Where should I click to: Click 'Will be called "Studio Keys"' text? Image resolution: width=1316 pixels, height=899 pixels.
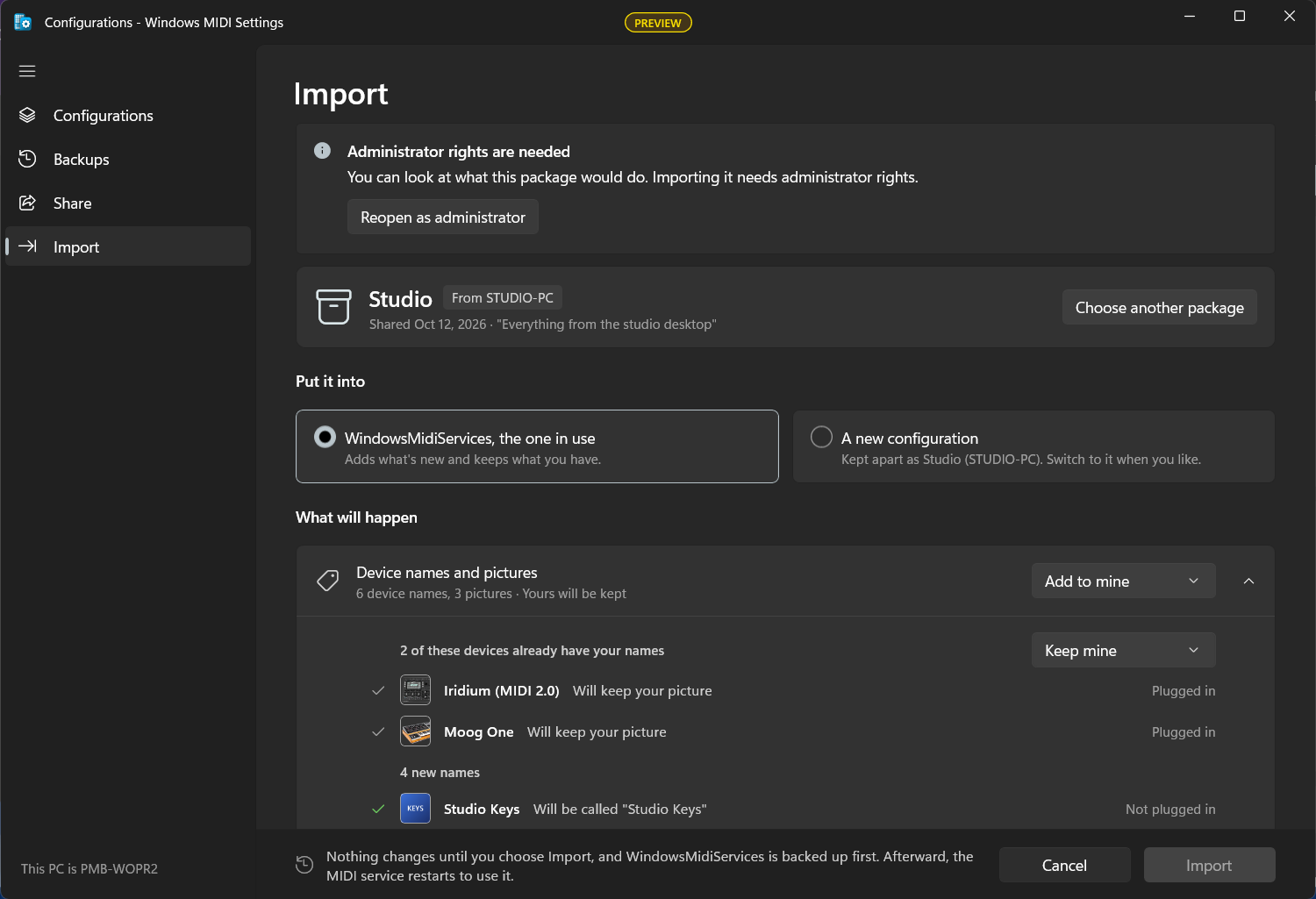point(620,809)
